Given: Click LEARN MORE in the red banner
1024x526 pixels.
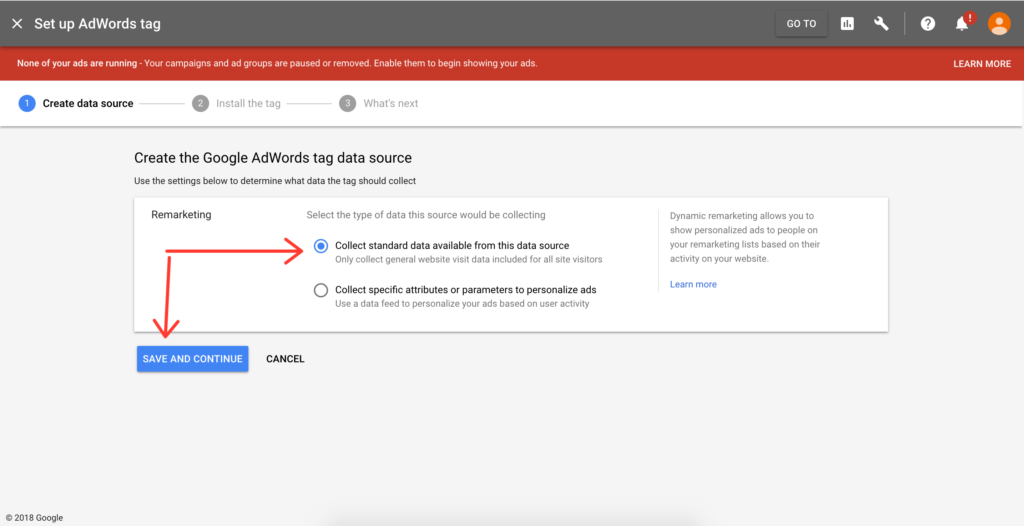Looking at the screenshot, I should click(x=981, y=64).
